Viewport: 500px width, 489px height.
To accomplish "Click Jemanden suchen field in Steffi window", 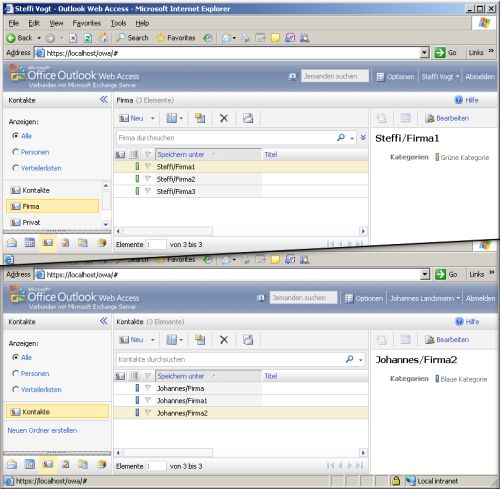I will coord(335,76).
